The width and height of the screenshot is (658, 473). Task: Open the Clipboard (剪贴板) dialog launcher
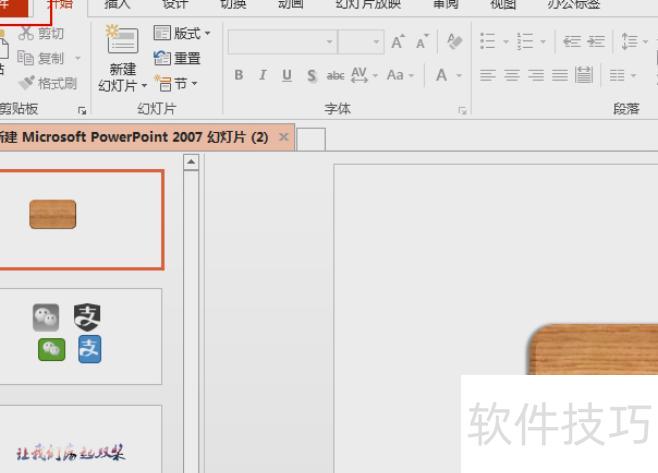click(x=82, y=110)
